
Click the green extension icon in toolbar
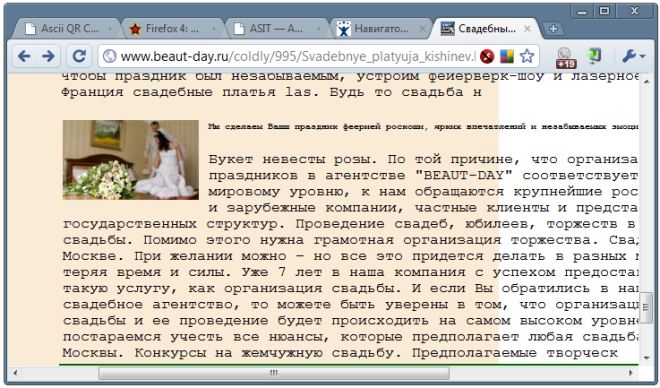(x=594, y=56)
